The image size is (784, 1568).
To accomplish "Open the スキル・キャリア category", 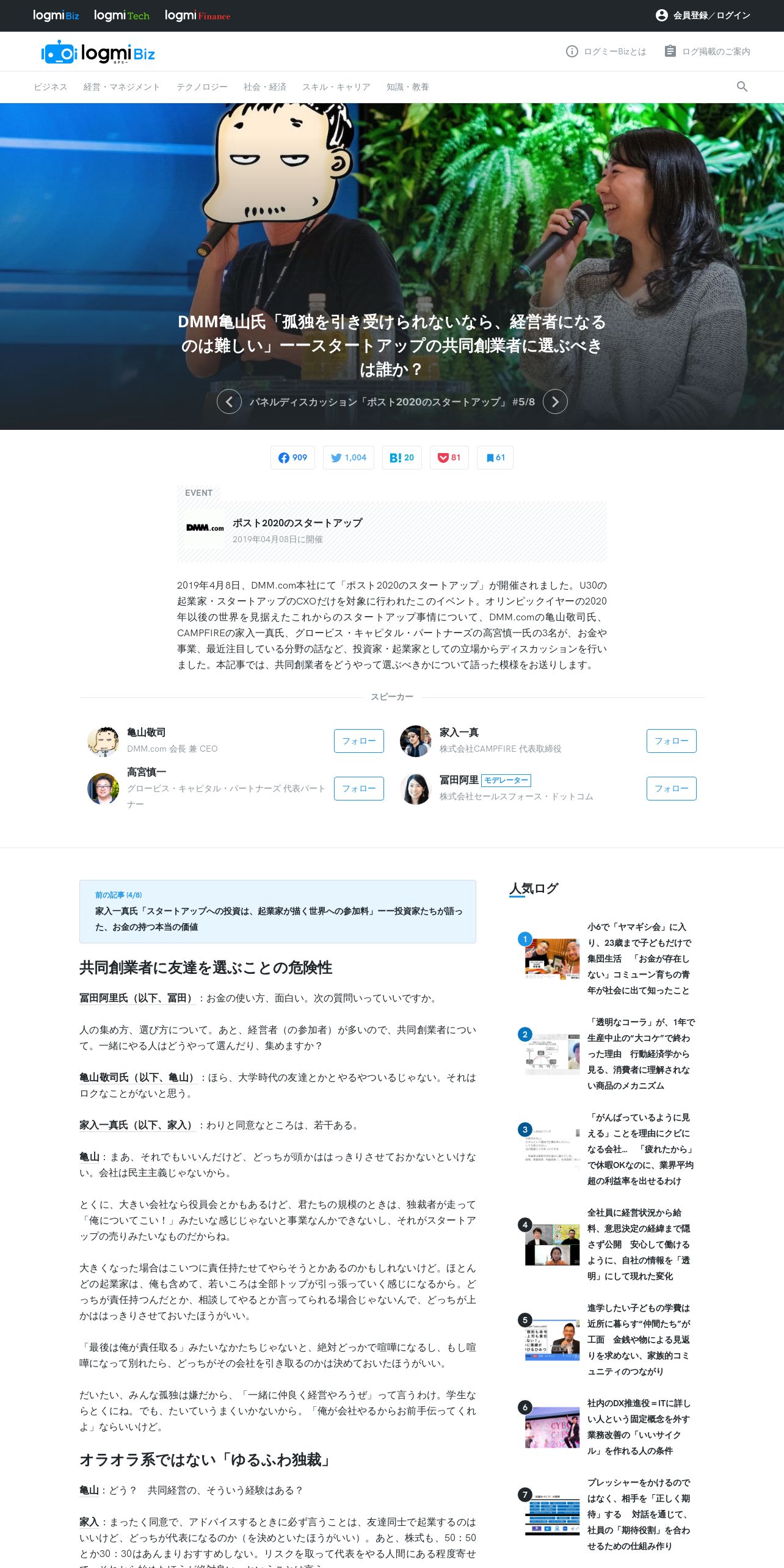I will [336, 87].
